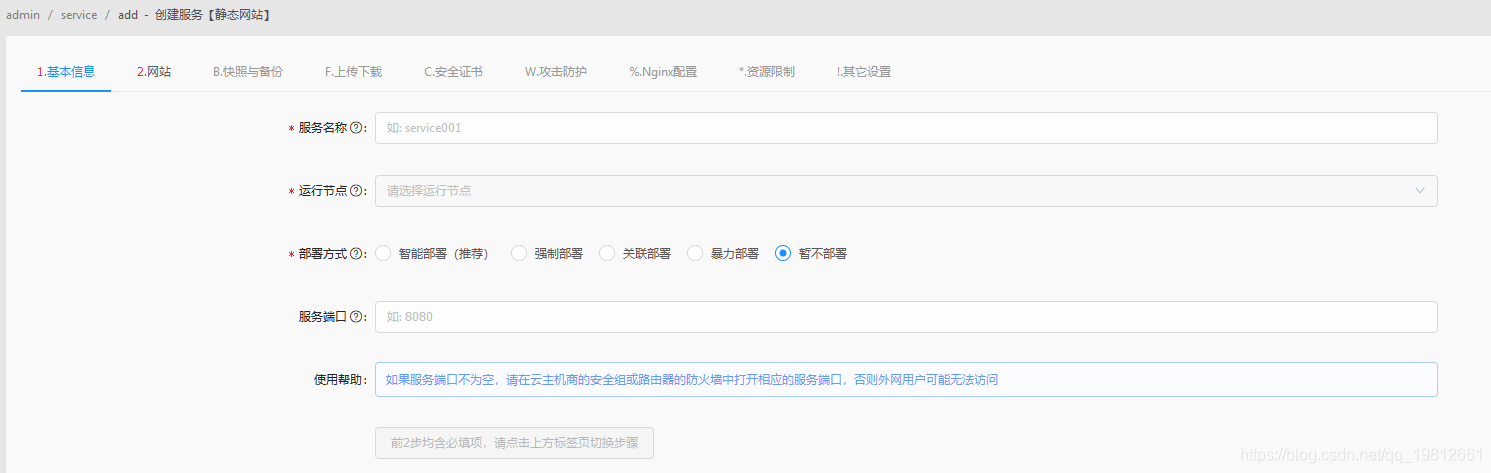Click the admin breadcrumb link
The image size is (1491, 473).
tap(23, 16)
